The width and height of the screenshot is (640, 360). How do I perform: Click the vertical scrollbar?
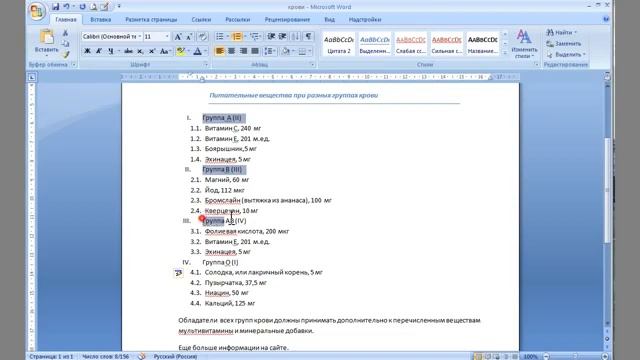coord(607,204)
